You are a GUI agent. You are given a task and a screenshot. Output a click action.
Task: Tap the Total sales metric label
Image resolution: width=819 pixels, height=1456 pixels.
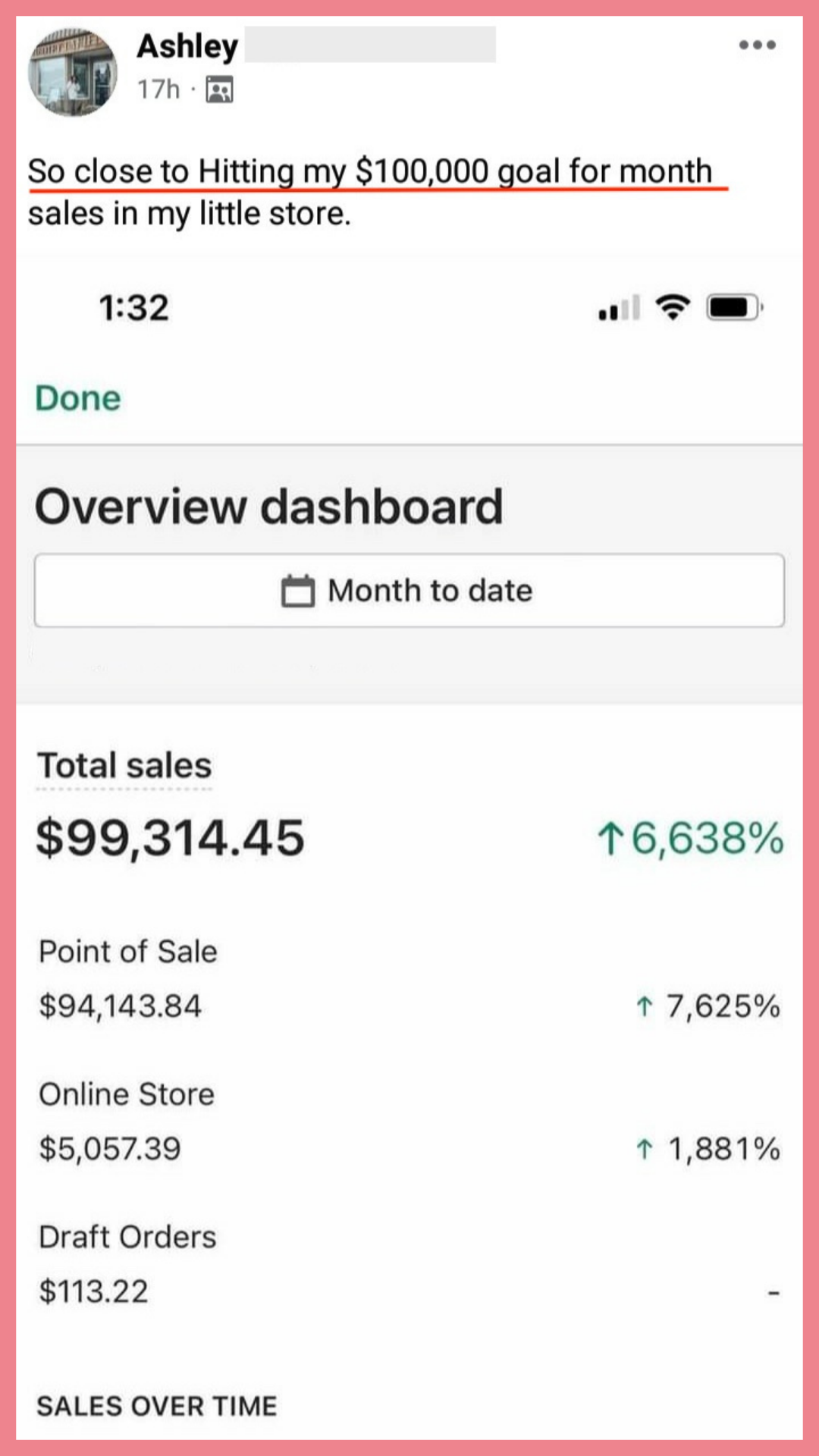pyautogui.click(x=124, y=765)
